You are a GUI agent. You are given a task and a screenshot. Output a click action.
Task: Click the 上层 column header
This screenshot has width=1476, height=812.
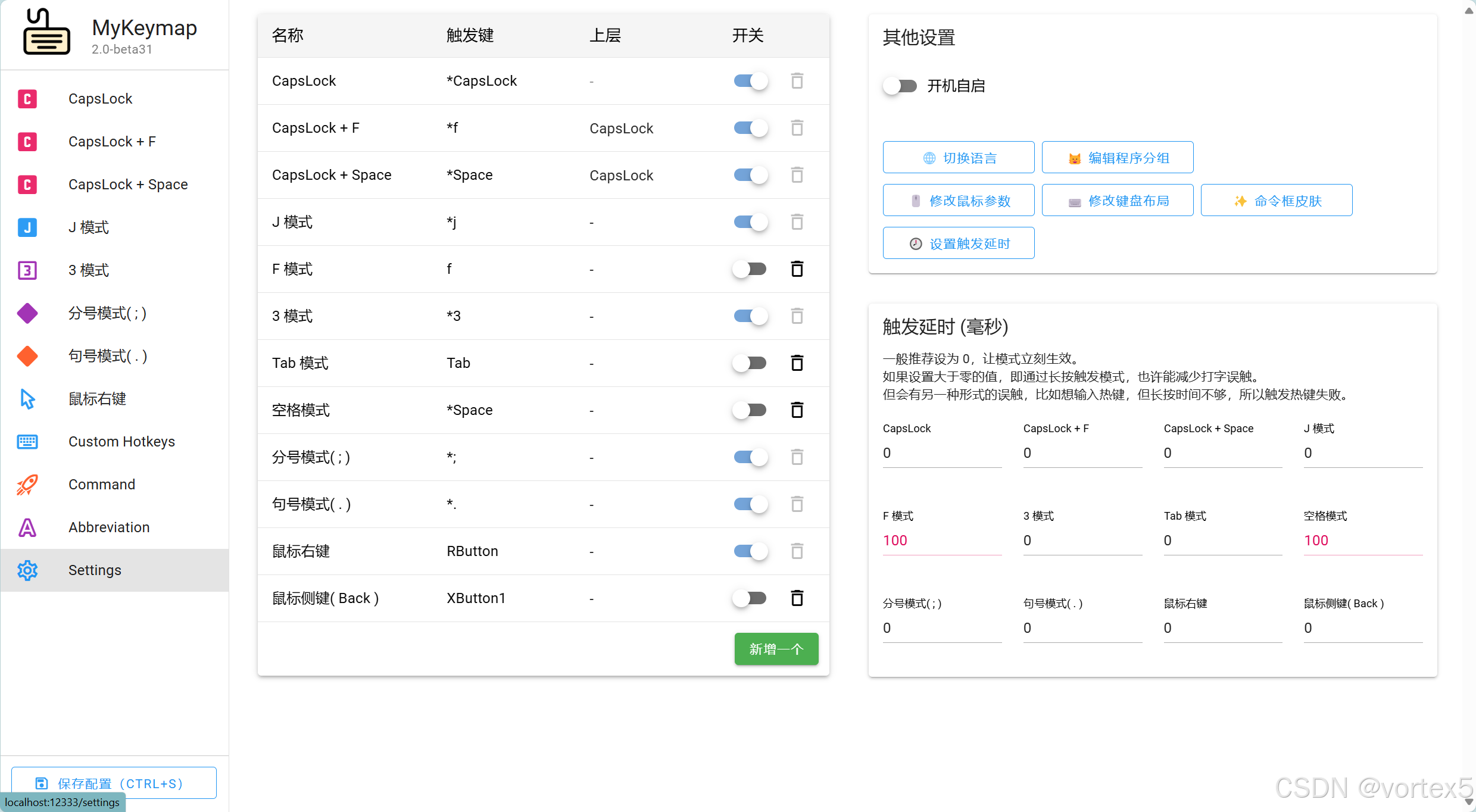point(605,36)
